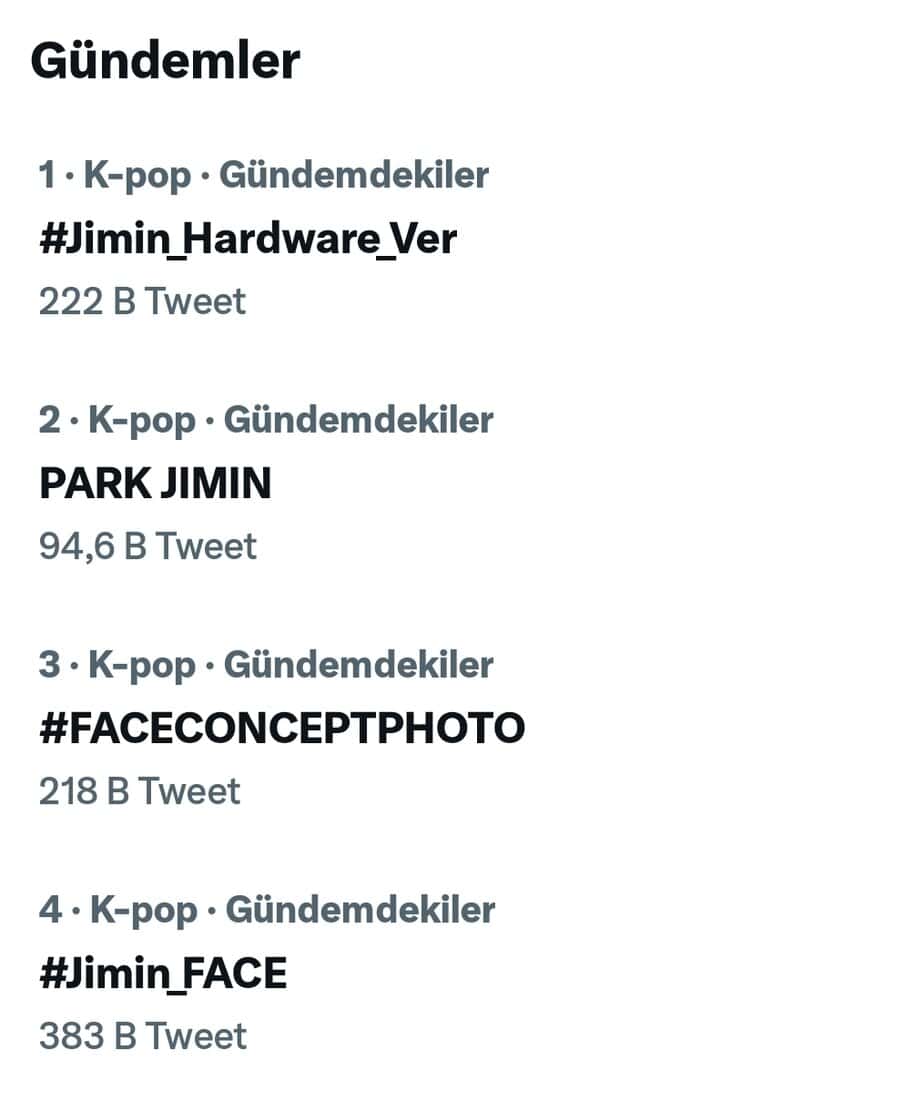Click rank number 4 of the last trend

(x=51, y=910)
